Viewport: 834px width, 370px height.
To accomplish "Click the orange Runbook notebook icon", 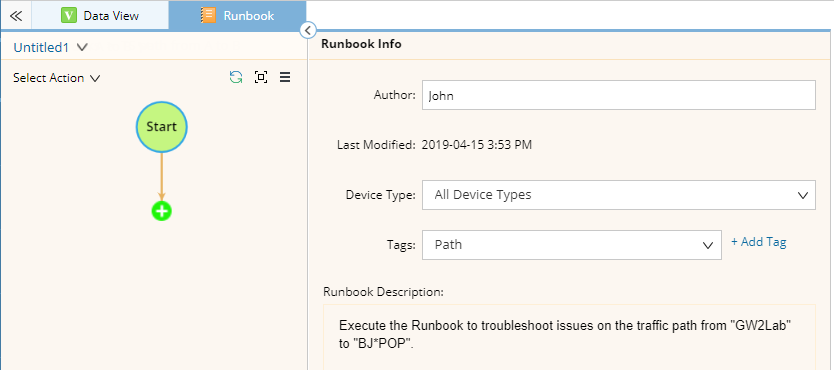I will 208,15.
